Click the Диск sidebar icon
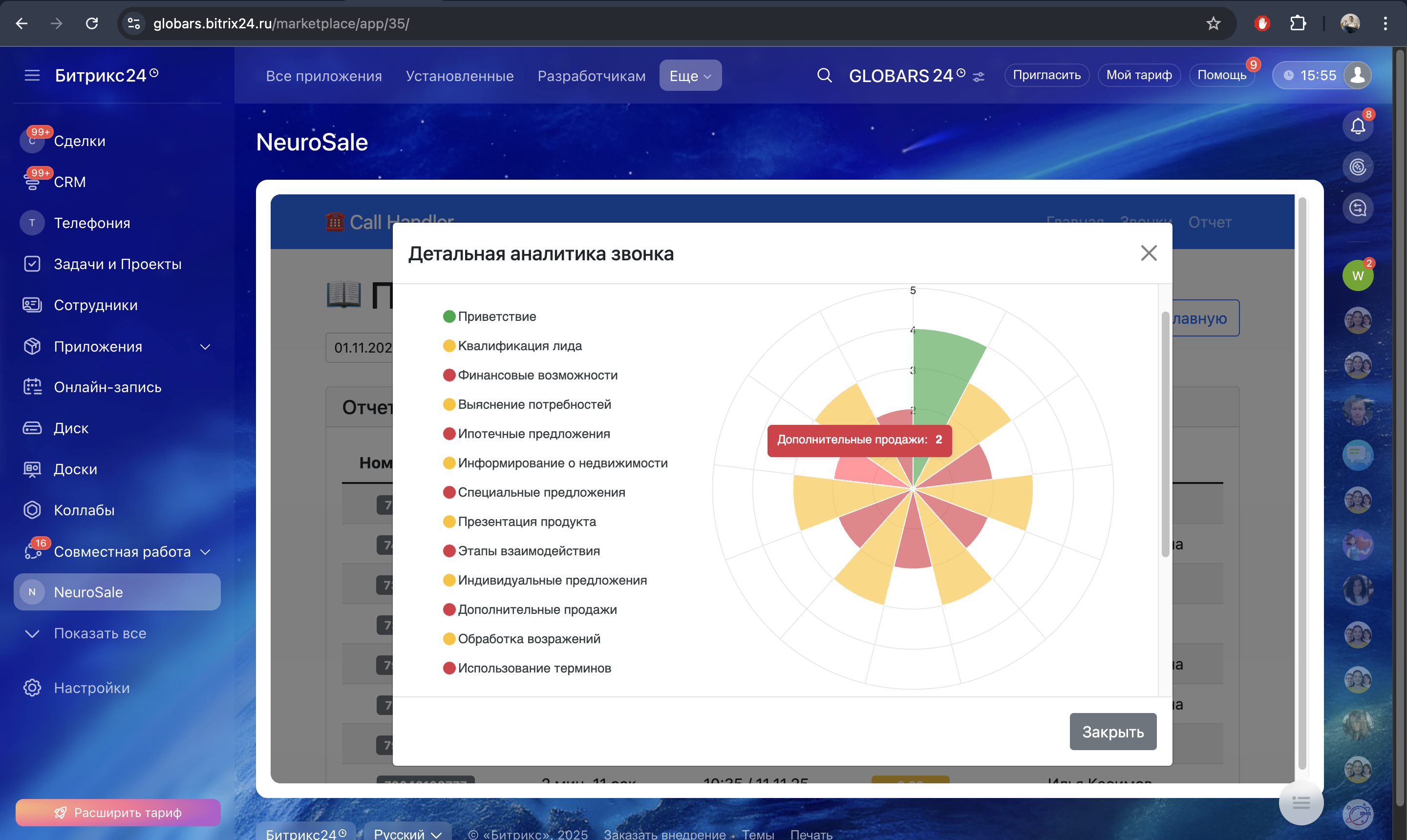Screen dimensions: 1407x840 click(x=32, y=428)
